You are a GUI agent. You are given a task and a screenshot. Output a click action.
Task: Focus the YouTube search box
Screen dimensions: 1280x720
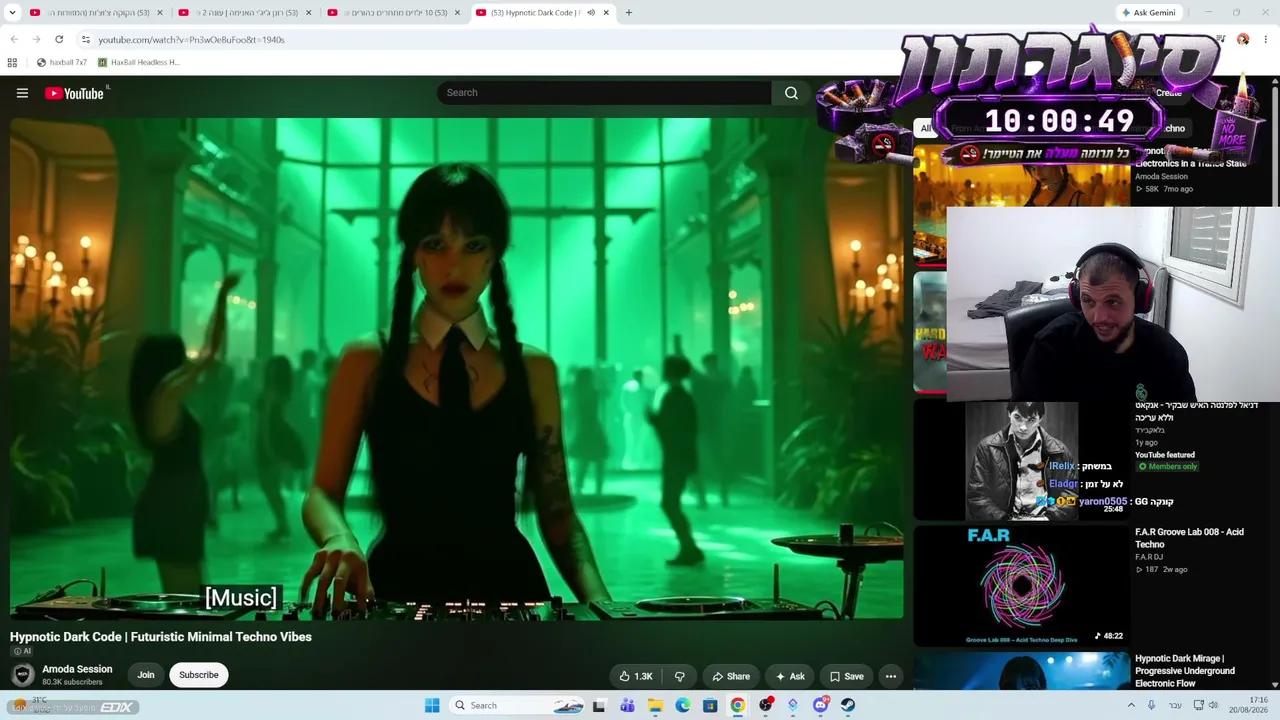pos(604,93)
